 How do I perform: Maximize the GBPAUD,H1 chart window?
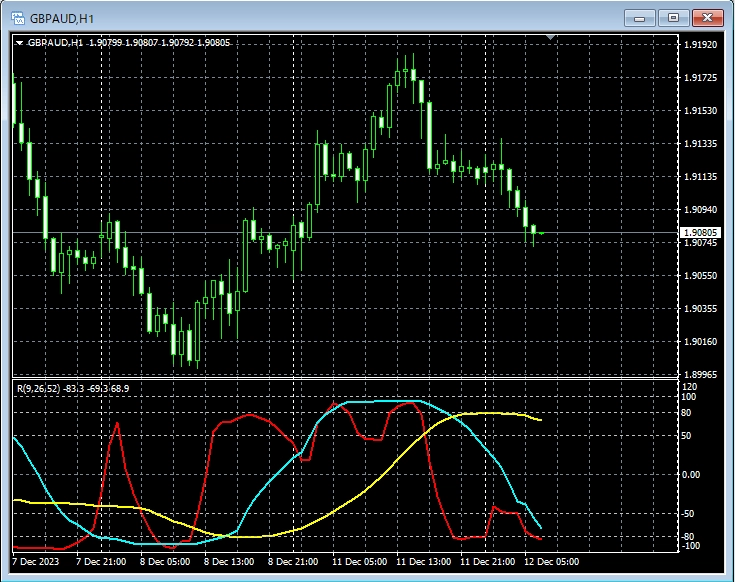pyautogui.click(x=673, y=17)
